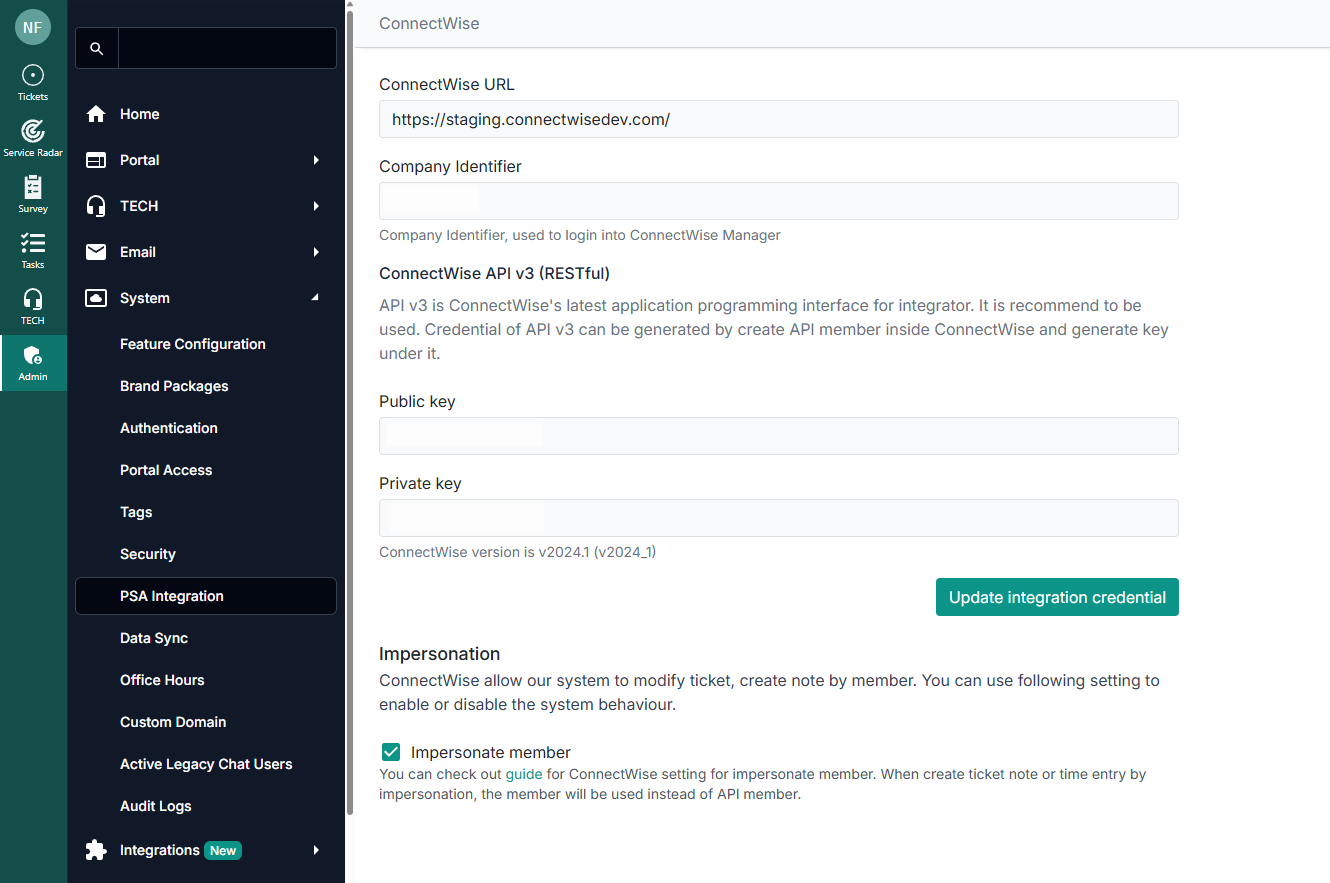The width and height of the screenshot is (1330, 883).
Task: Open the impersonation guide link
Action: (x=524, y=774)
